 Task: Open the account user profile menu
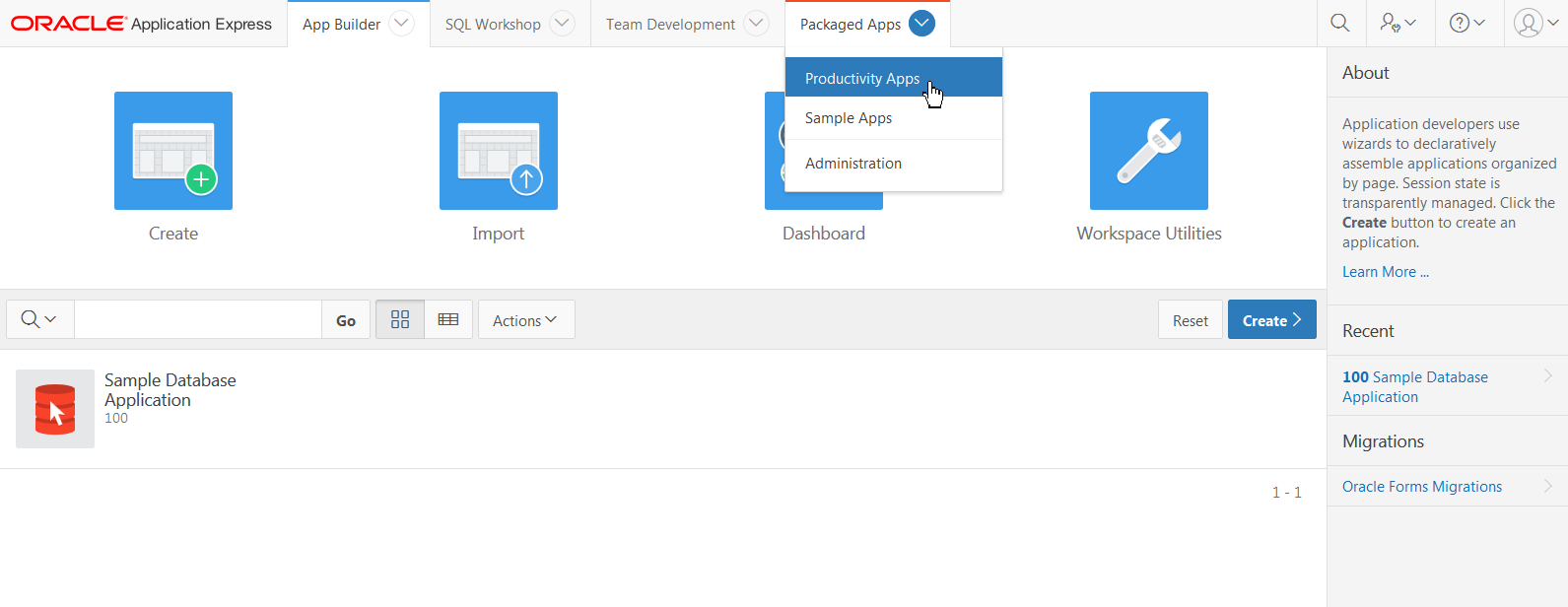point(1535,23)
